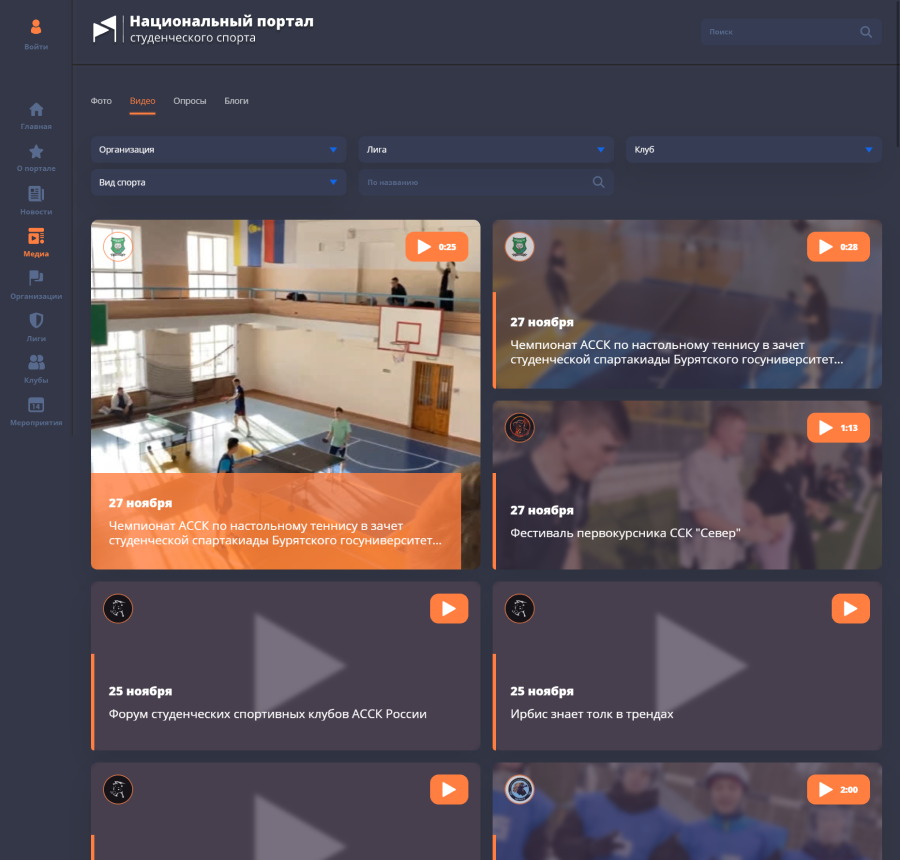Expand the Вид спорта dropdown
The width and height of the screenshot is (900, 860).
click(218, 183)
